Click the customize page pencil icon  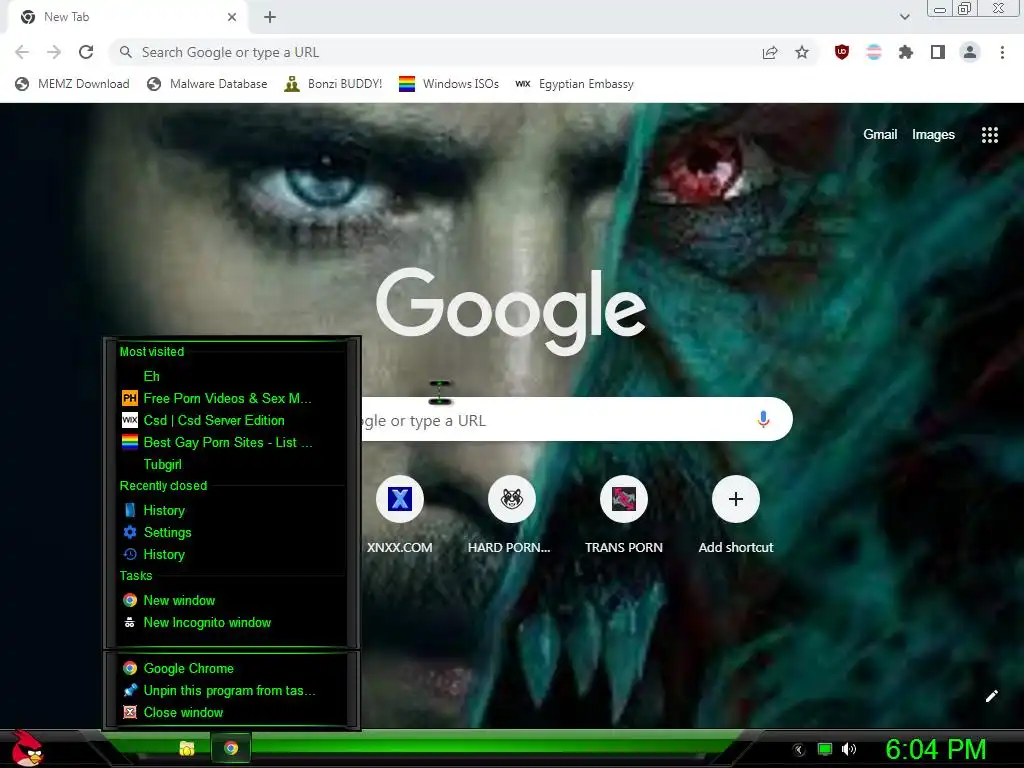991,696
